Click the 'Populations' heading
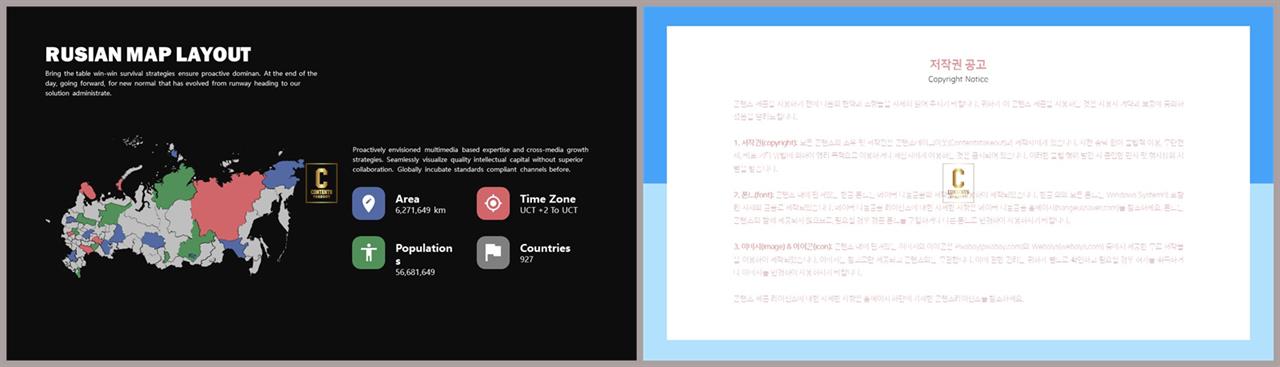 [x=424, y=254]
